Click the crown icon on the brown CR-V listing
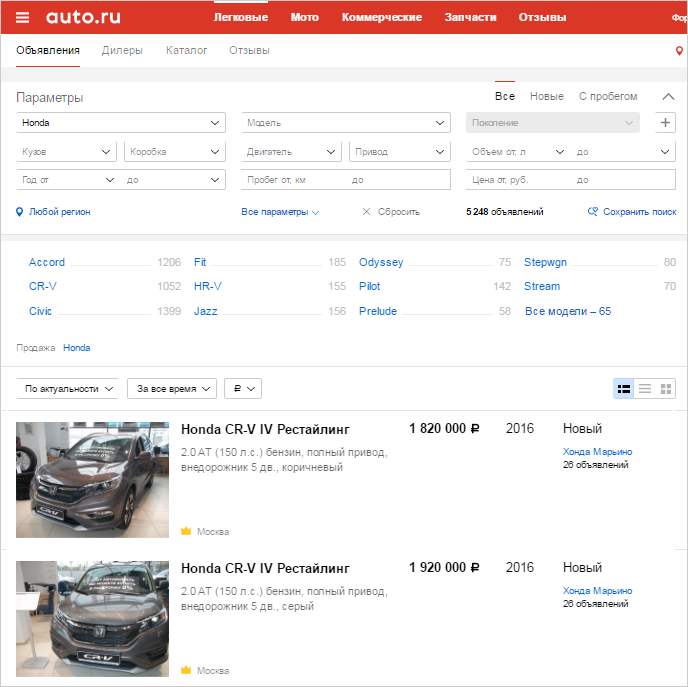Screen dimensions: 688x687 pos(186,531)
